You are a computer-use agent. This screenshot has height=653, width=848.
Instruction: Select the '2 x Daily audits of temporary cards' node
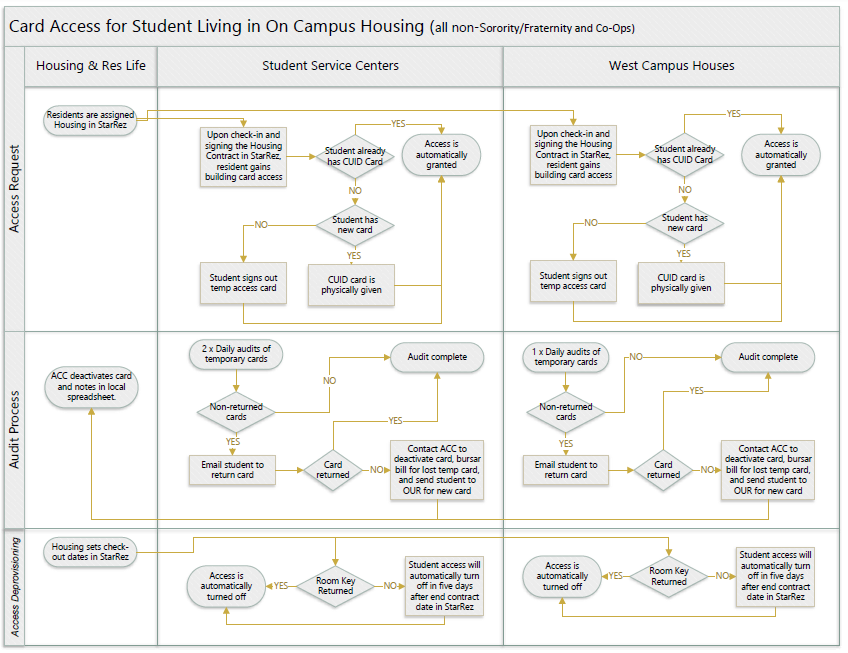coord(236,354)
